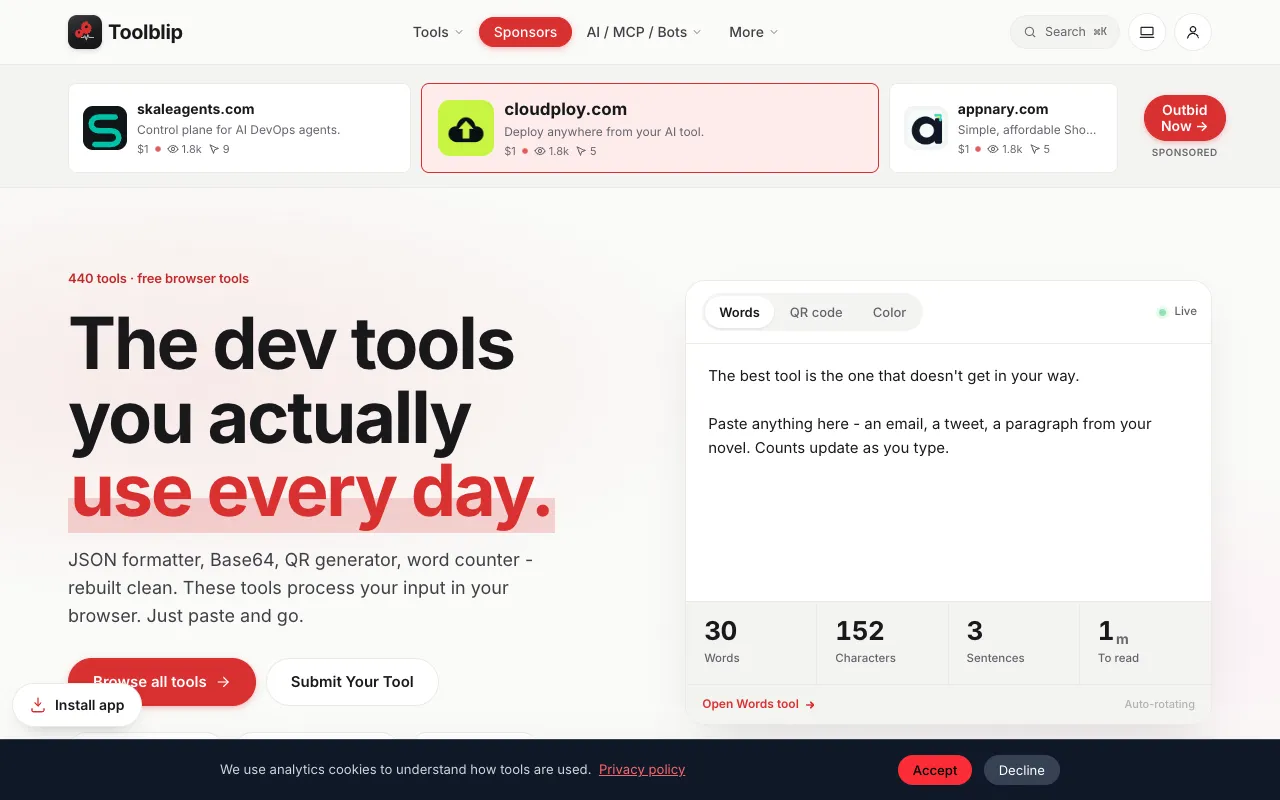The width and height of the screenshot is (1280, 800).
Task: Click the Install app button
Action: pos(77,705)
